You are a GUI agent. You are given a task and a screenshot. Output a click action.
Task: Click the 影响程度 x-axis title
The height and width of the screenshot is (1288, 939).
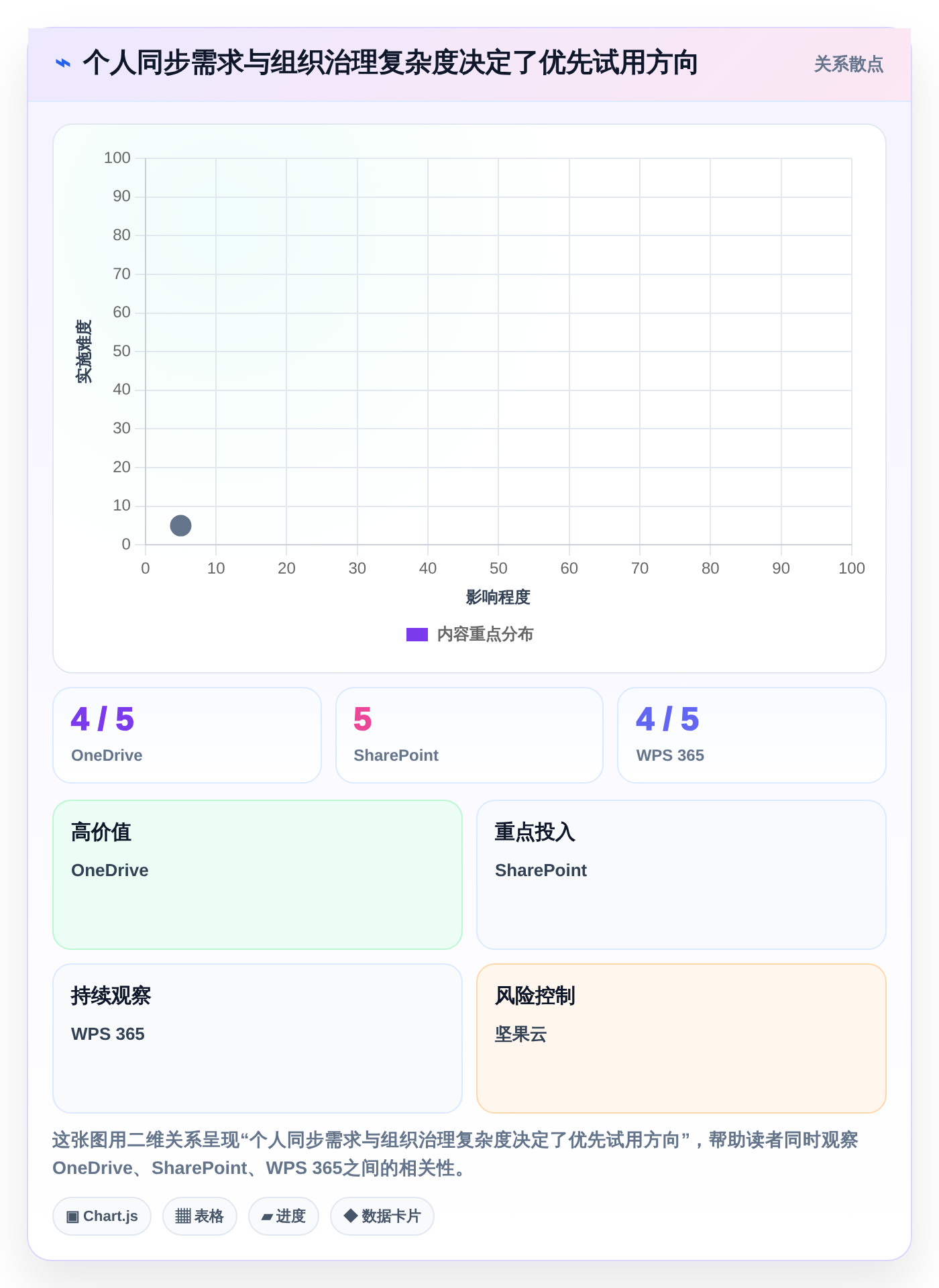(498, 597)
